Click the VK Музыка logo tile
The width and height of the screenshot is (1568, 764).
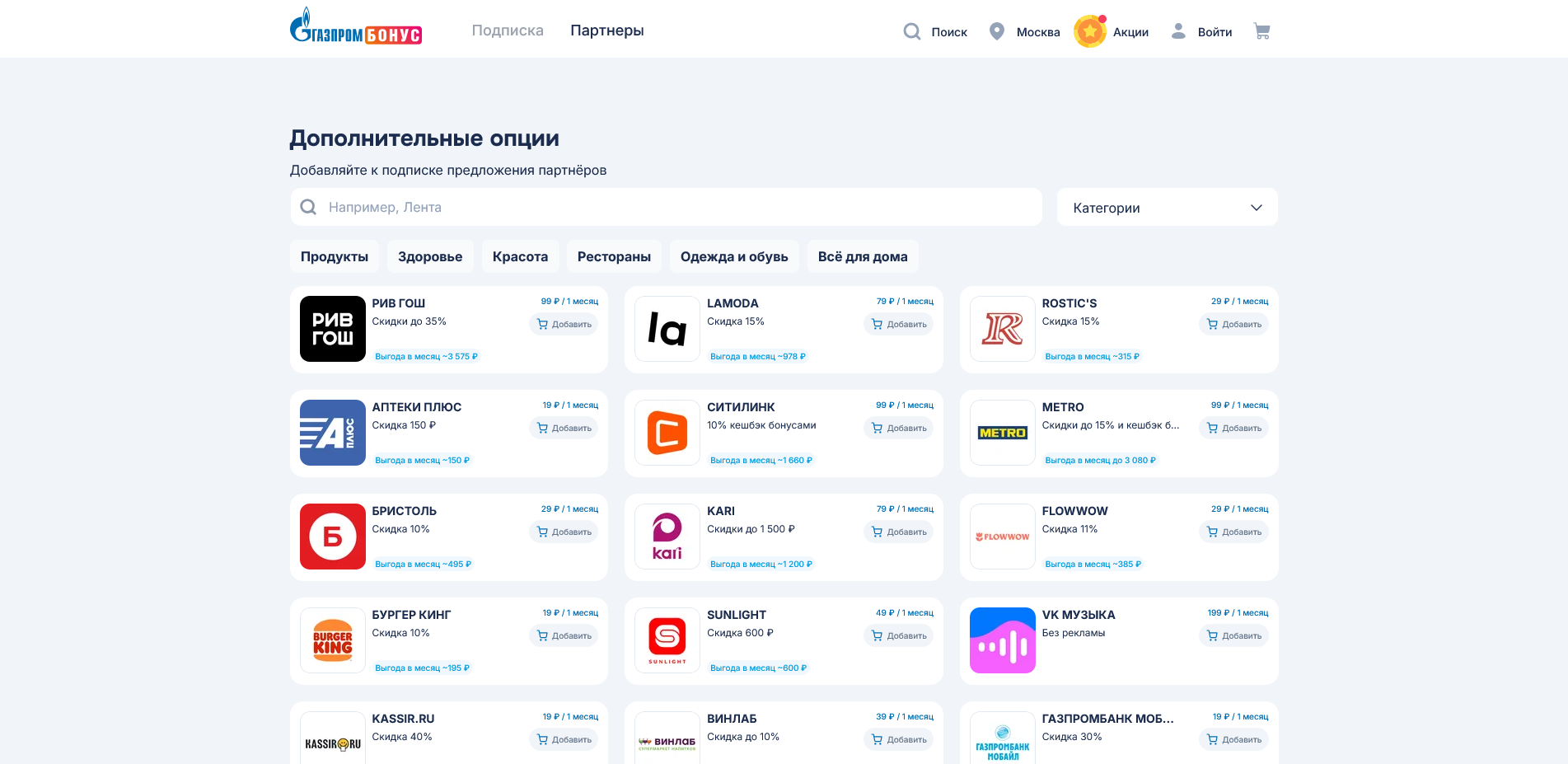tap(1002, 640)
